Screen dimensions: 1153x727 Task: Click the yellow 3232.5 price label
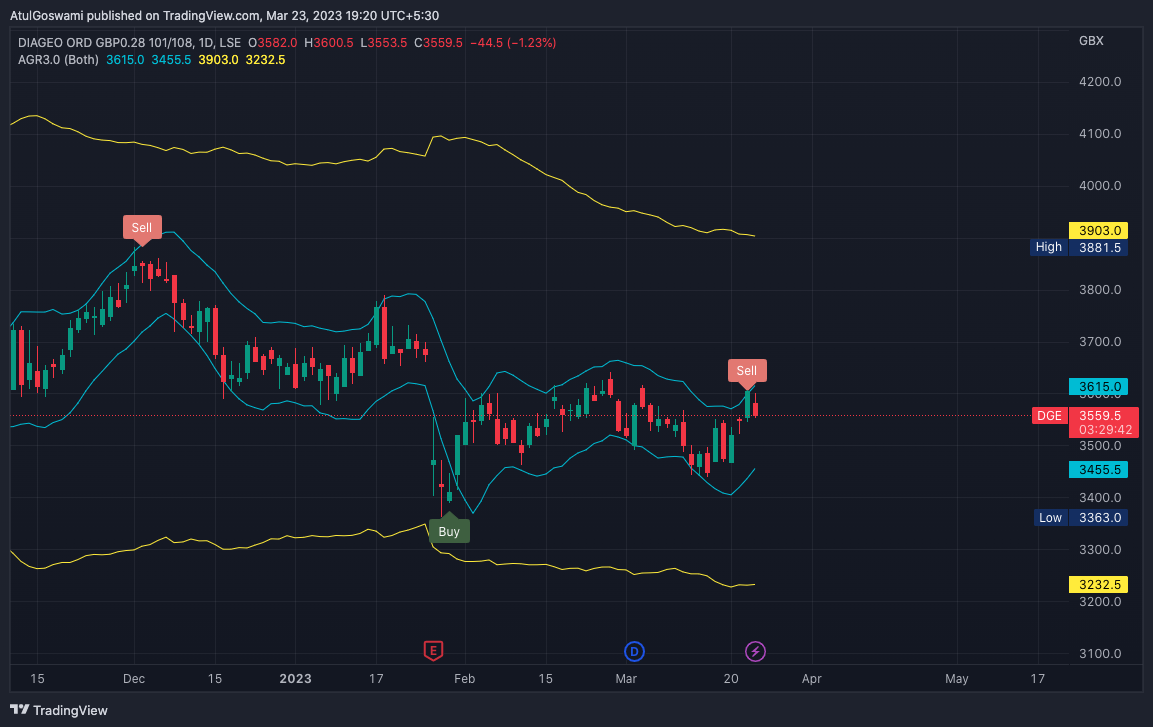[x=1098, y=584]
